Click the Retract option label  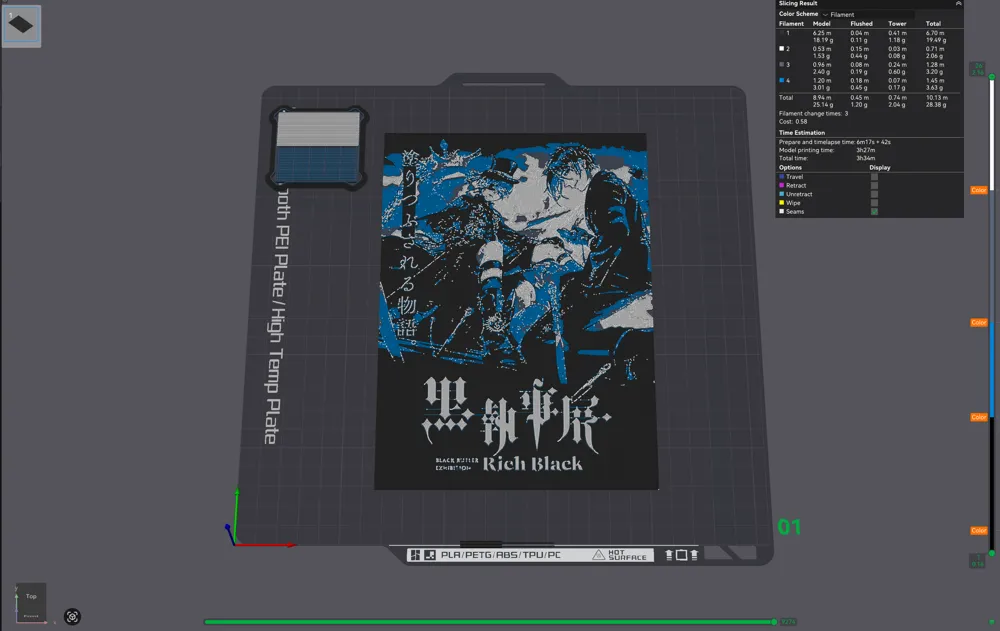point(795,186)
